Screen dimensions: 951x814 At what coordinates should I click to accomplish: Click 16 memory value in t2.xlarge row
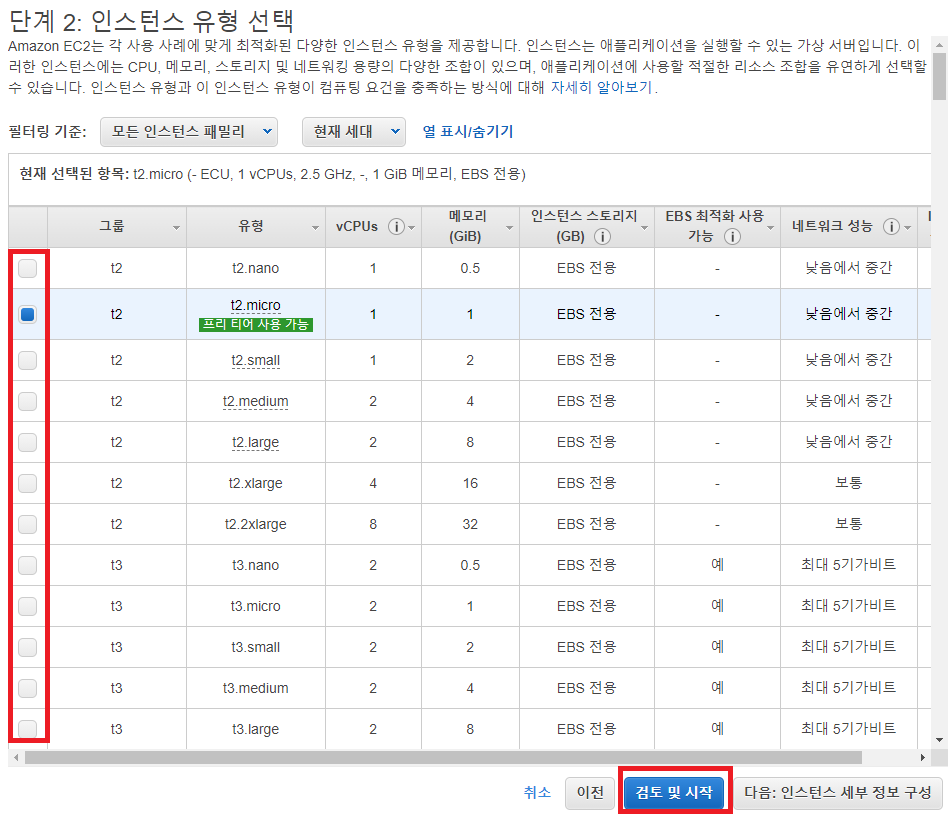click(470, 483)
